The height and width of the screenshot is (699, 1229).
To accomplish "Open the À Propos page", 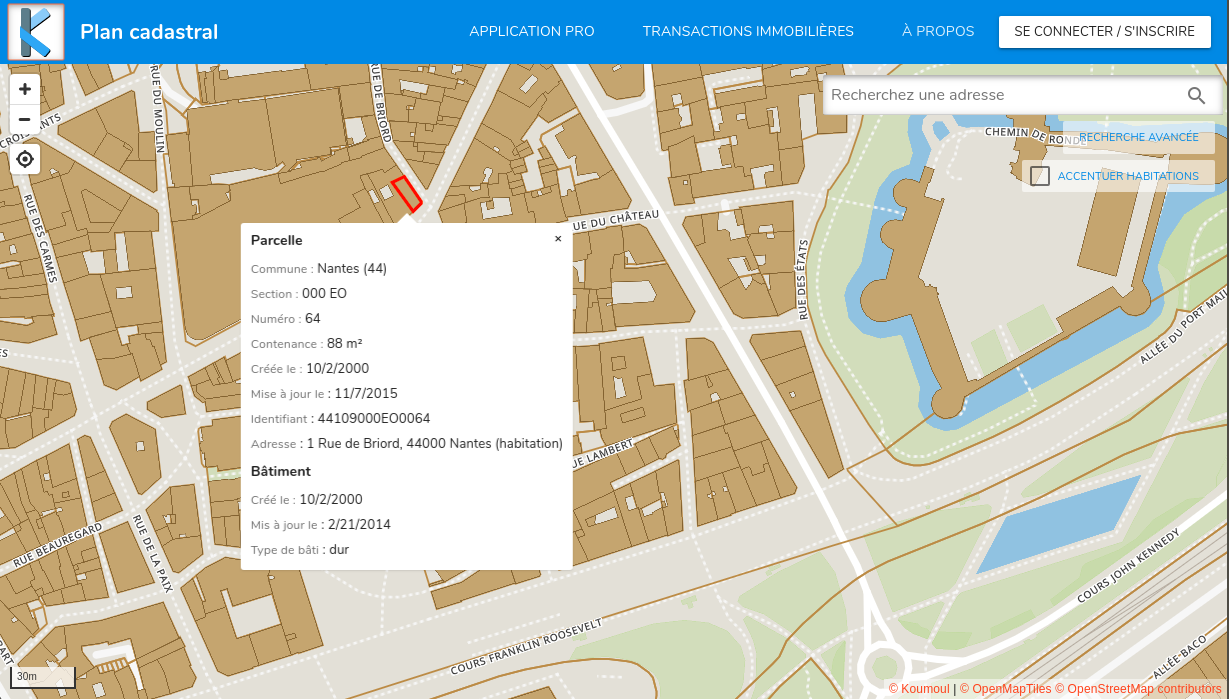I will coord(938,32).
